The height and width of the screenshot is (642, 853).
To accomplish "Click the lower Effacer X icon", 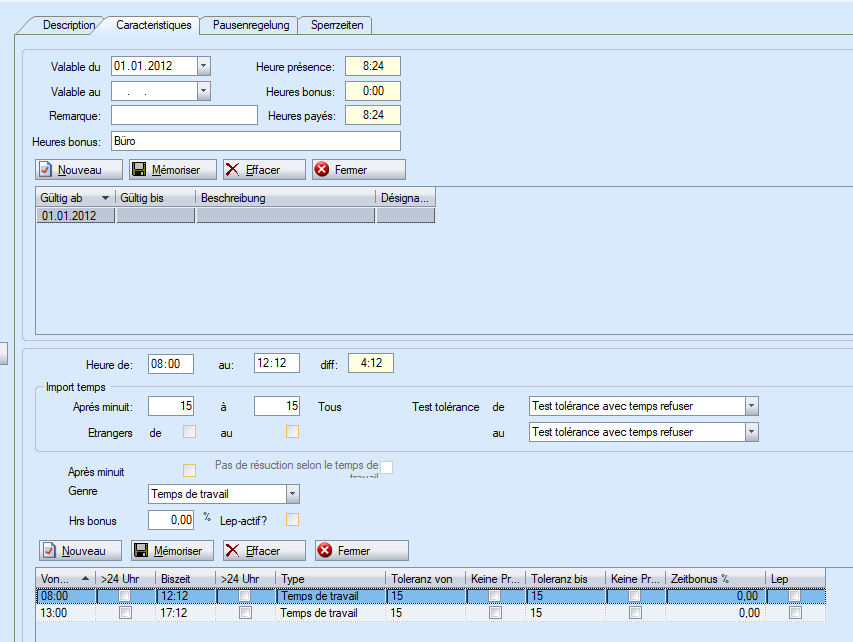I will pos(233,551).
